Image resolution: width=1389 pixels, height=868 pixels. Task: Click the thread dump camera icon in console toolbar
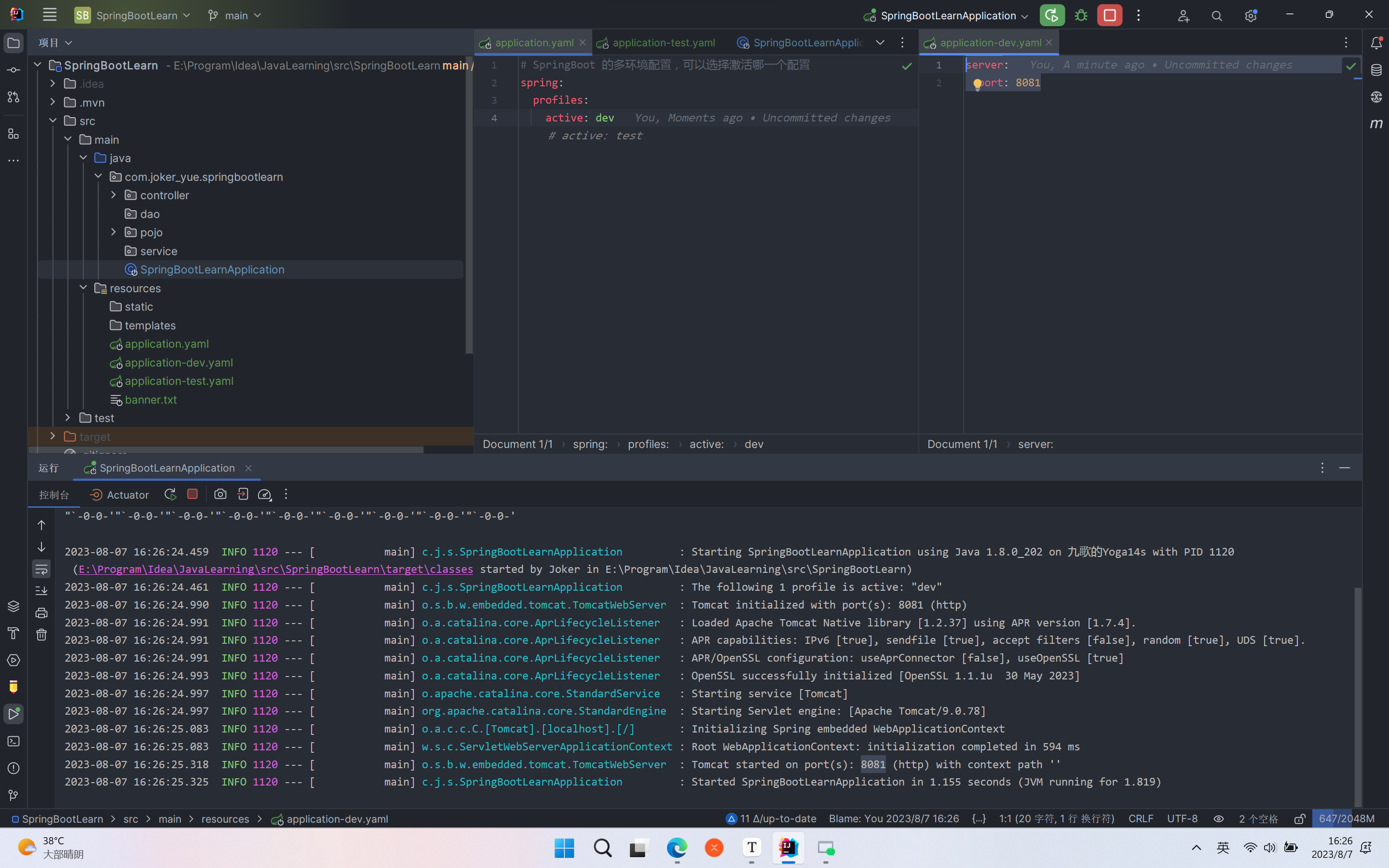220,494
